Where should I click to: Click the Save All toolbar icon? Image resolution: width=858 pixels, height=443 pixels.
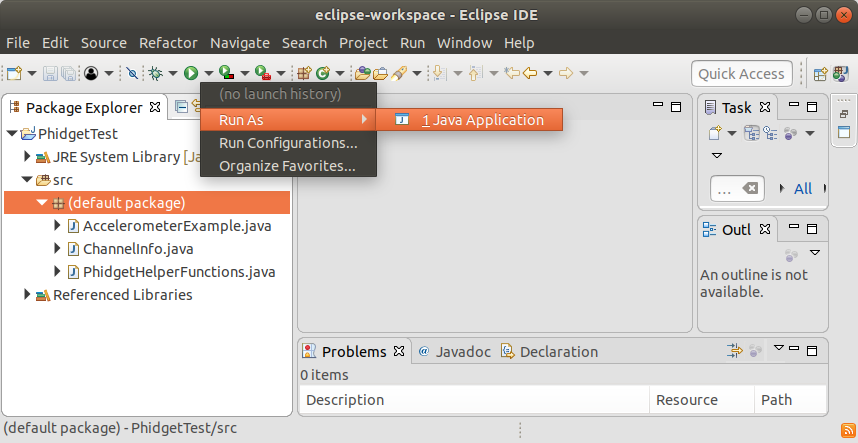(68, 73)
